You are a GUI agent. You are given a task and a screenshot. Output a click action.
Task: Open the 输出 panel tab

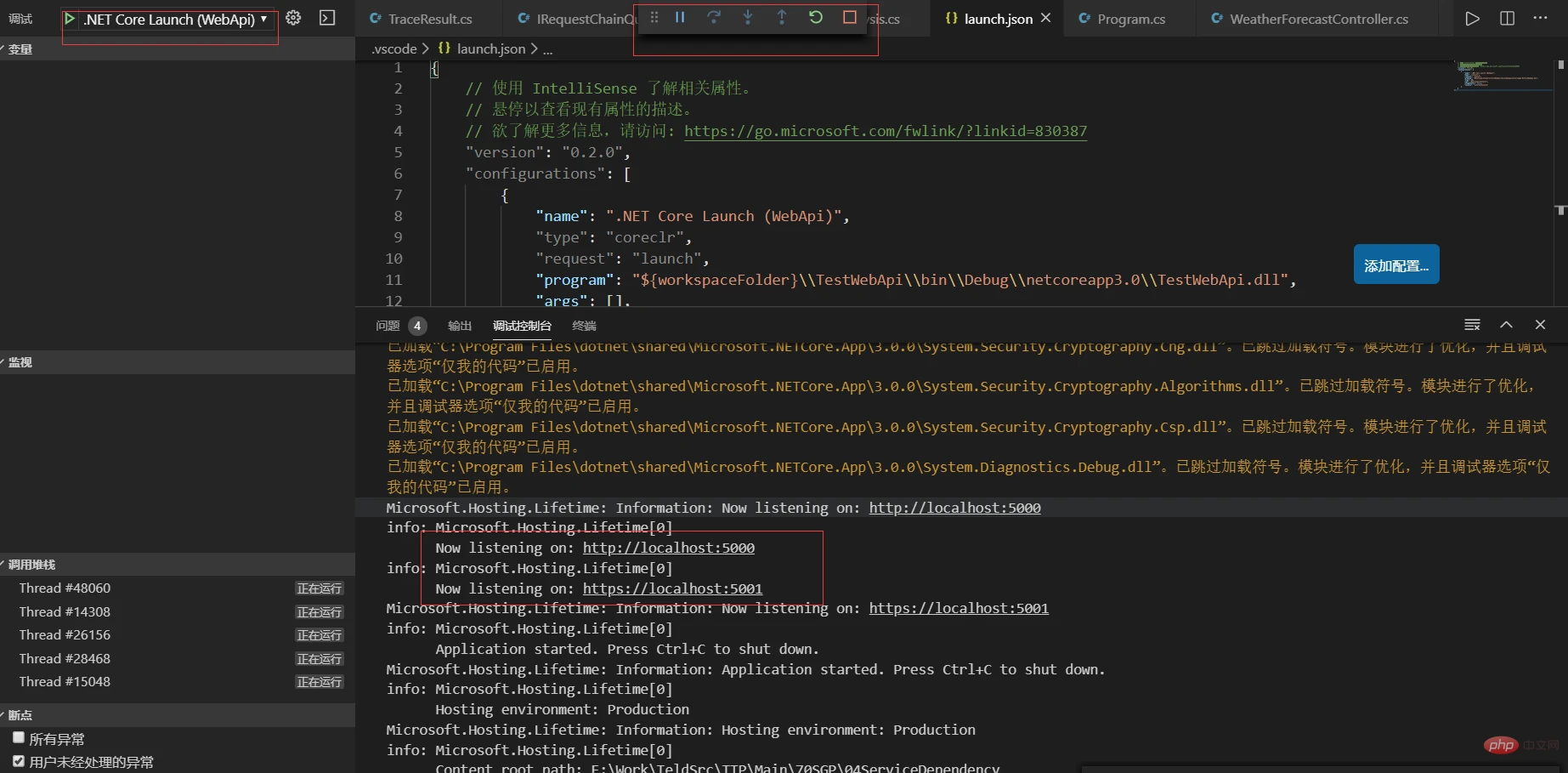pos(460,326)
